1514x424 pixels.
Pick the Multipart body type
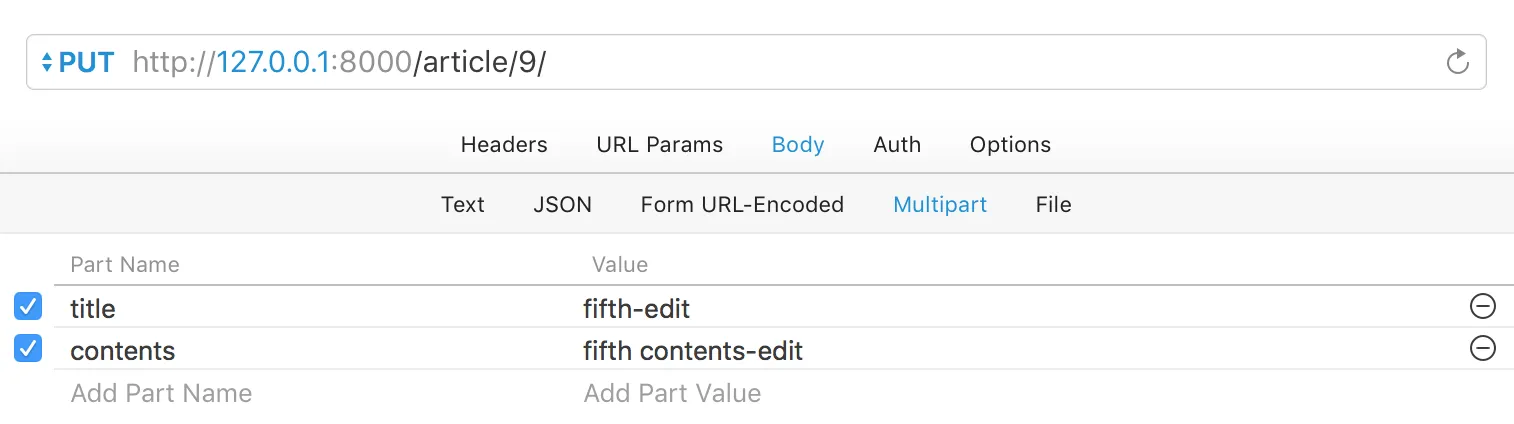(x=940, y=204)
